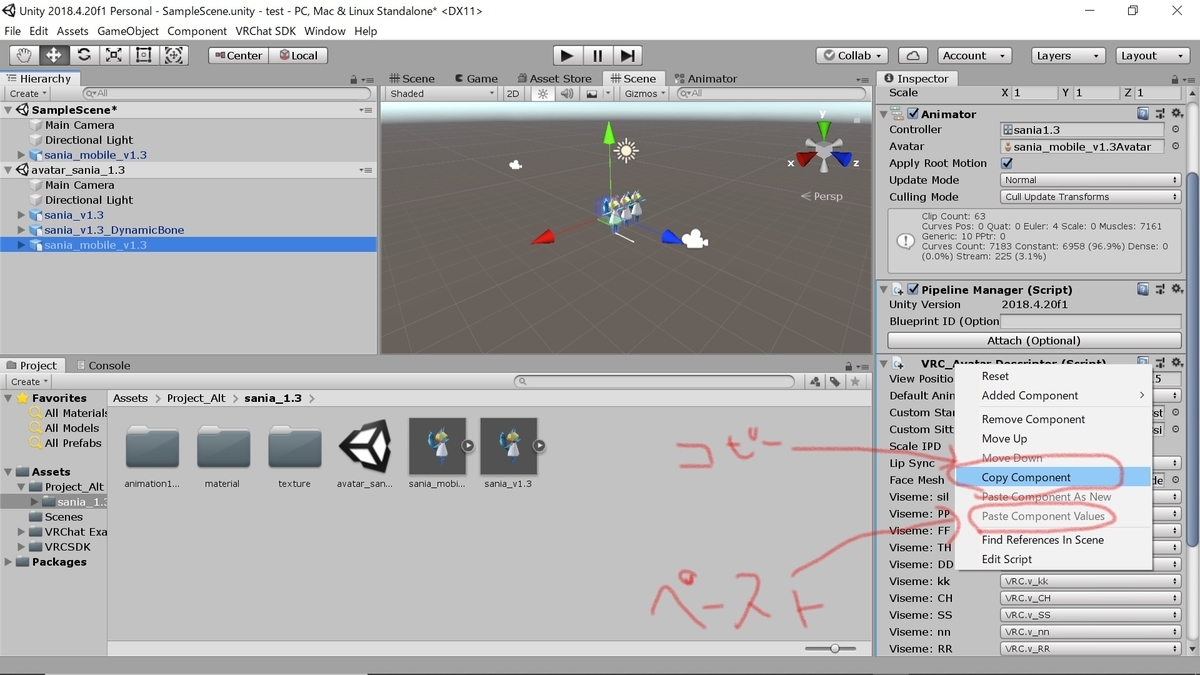Click search by label icon in Project
This screenshot has width=1200, height=675.
click(835, 382)
